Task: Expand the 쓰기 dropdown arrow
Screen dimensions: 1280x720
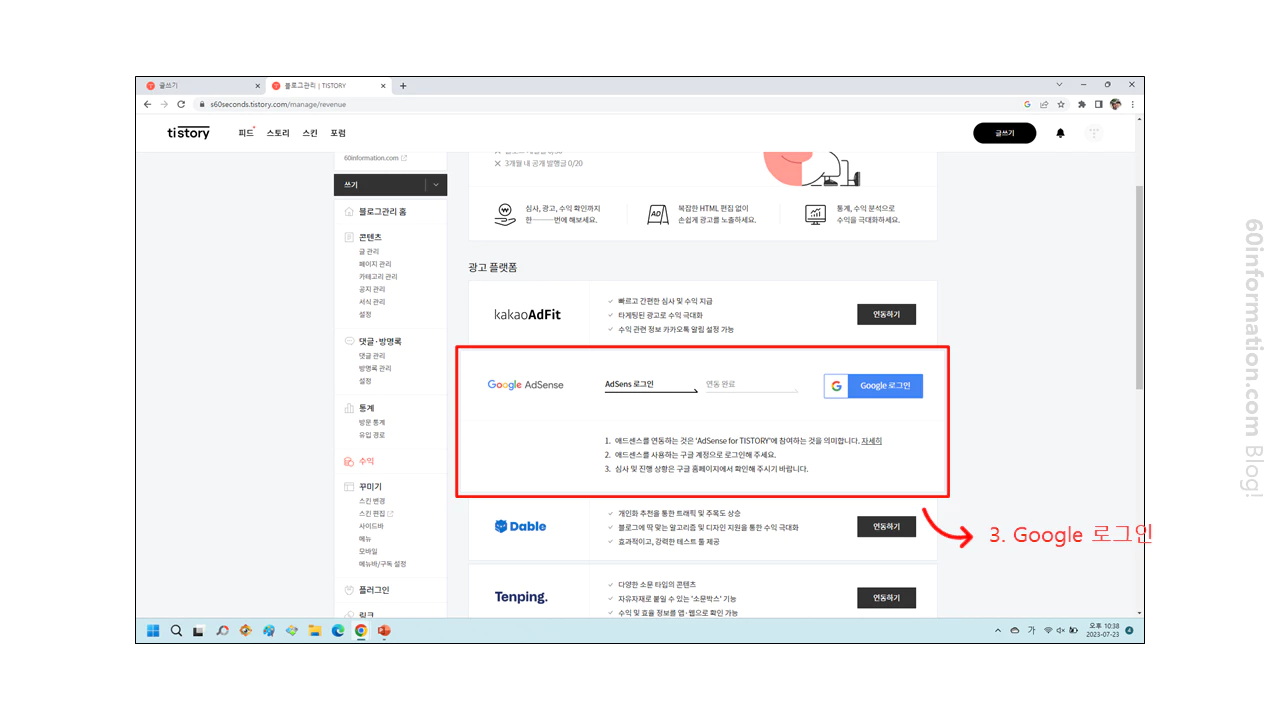Action: click(436, 185)
